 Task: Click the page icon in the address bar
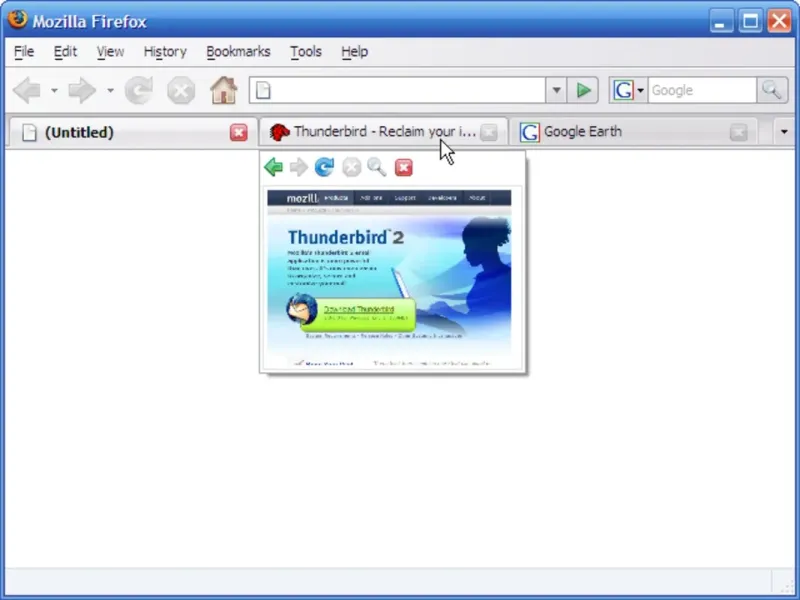[x=263, y=90]
